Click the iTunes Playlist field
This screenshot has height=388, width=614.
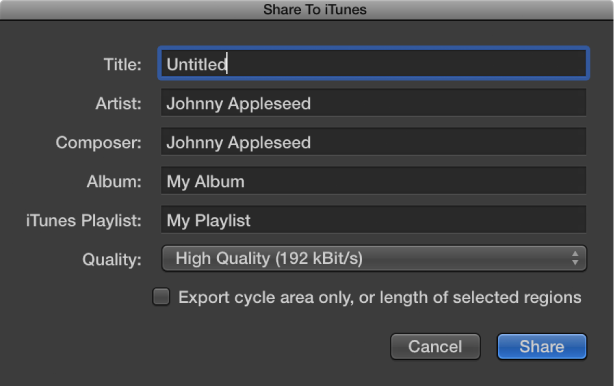click(x=374, y=220)
